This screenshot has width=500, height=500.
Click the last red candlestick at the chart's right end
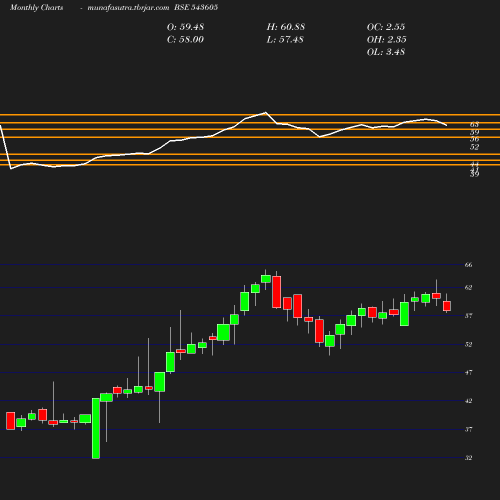[x=447, y=306]
